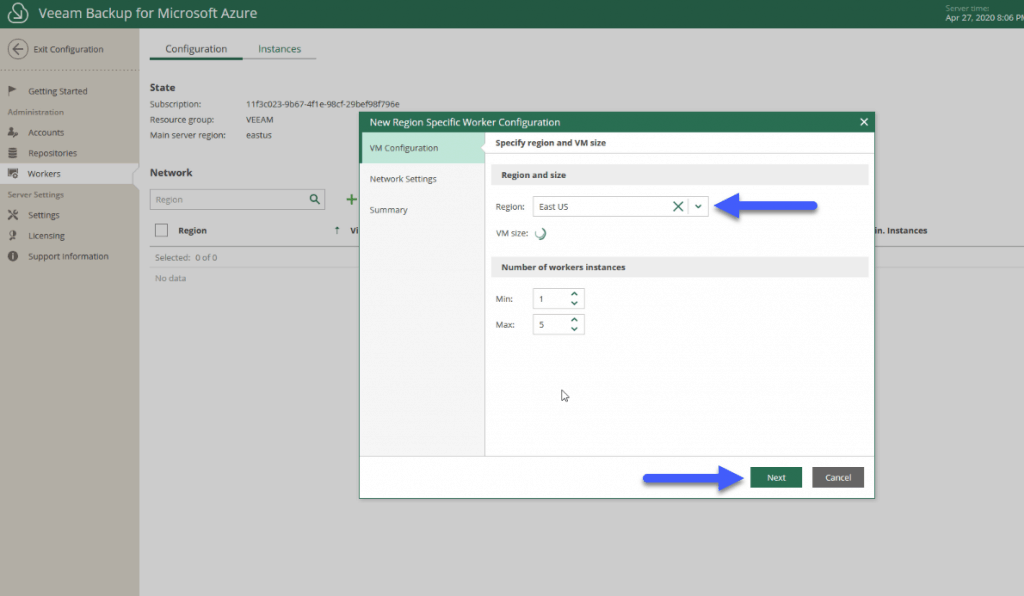
Task: Open Licensing in the sidebar
Action: tap(46, 236)
